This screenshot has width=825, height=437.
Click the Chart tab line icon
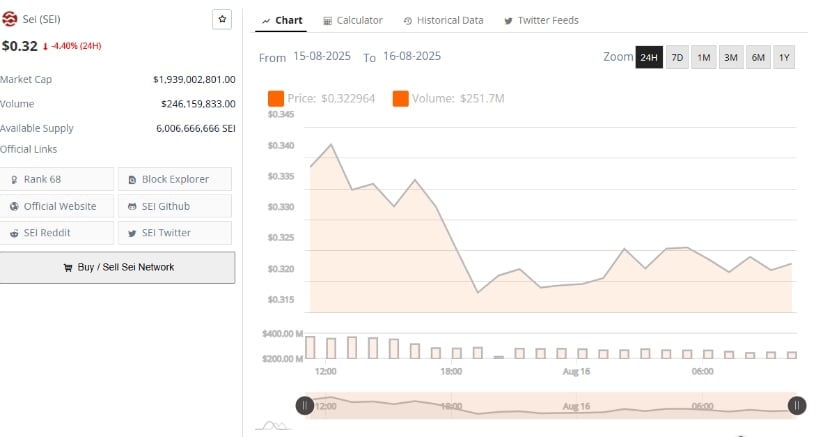pyautogui.click(x=266, y=21)
